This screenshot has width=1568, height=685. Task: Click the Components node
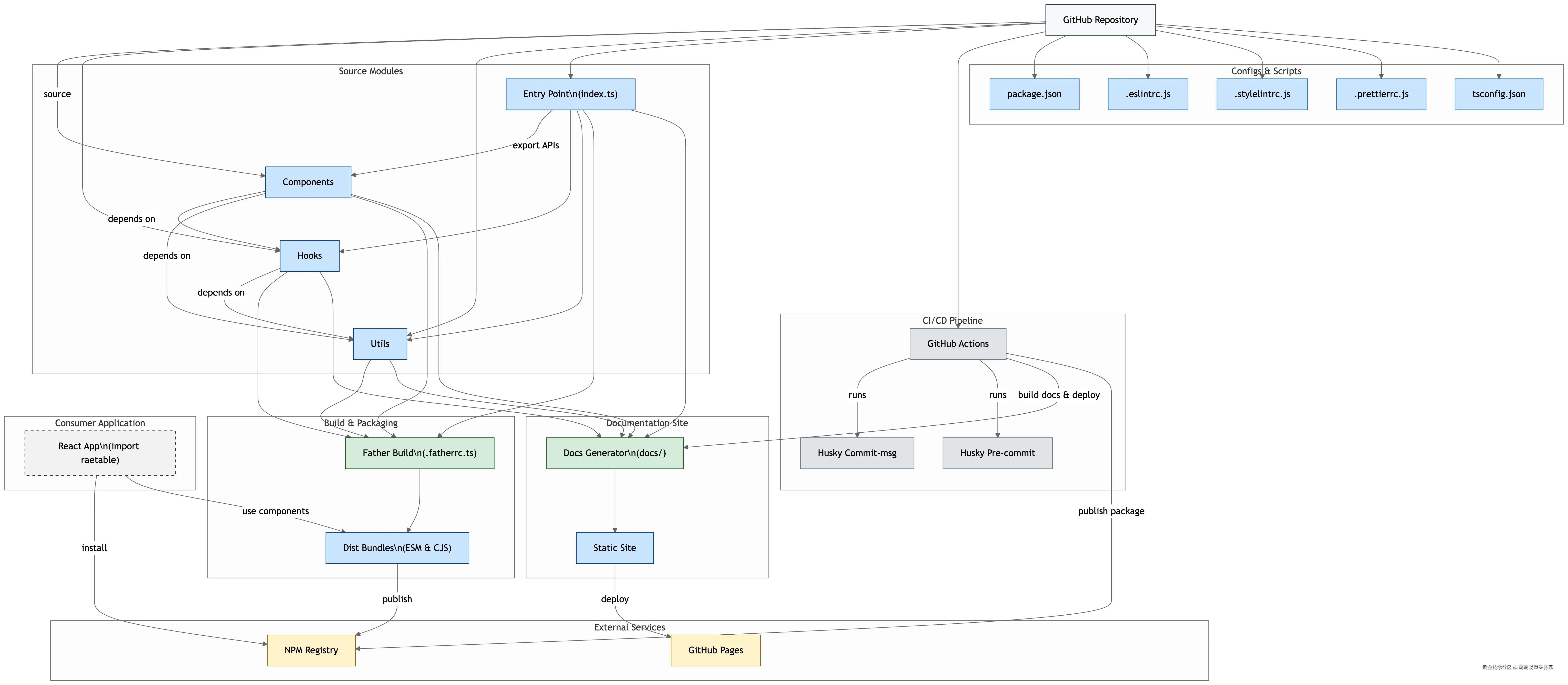(308, 182)
